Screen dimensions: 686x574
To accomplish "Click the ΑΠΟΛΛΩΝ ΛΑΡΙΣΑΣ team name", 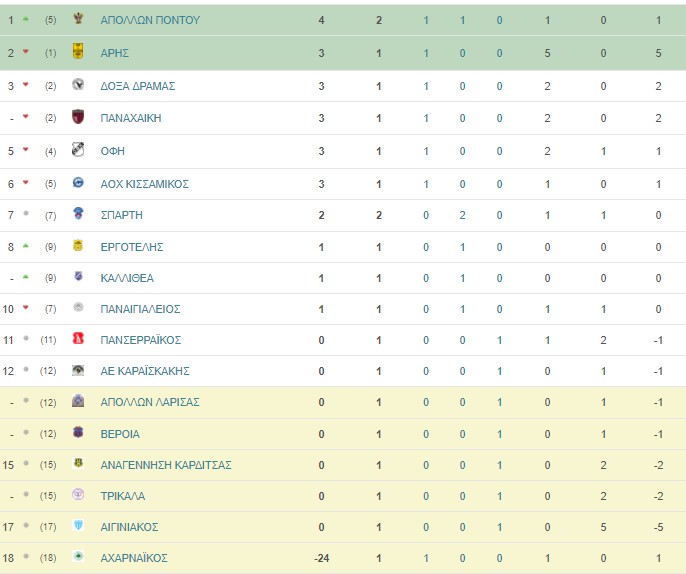I will pyautogui.click(x=150, y=402).
